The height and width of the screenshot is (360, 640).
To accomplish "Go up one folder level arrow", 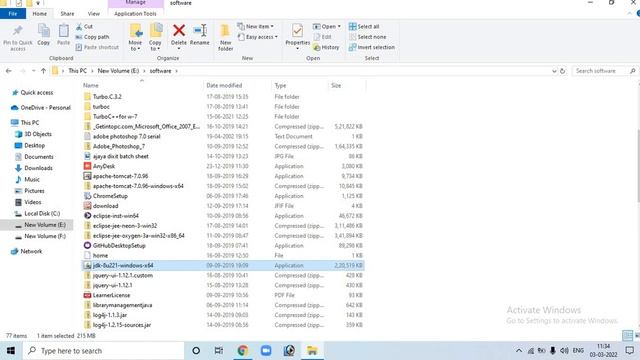I will 43,71.
